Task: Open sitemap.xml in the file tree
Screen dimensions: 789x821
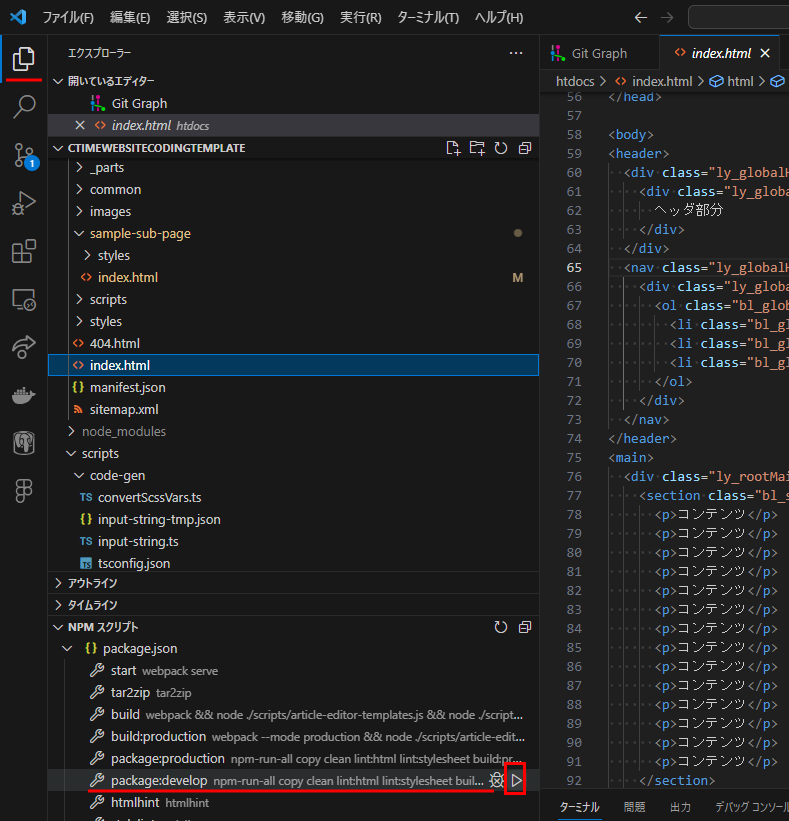Action: (293, 409)
